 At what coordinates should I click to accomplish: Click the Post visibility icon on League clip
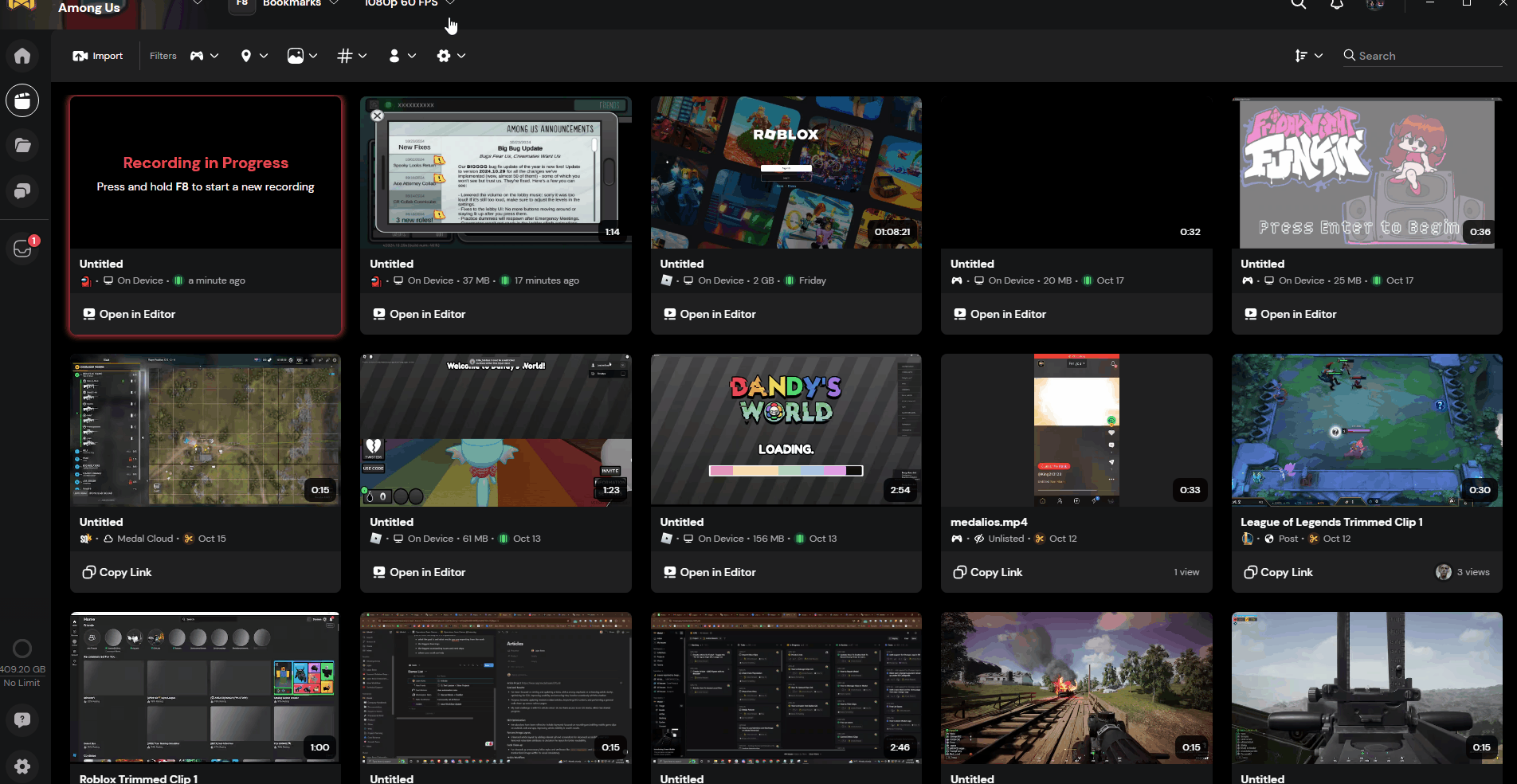pyautogui.click(x=1269, y=539)
